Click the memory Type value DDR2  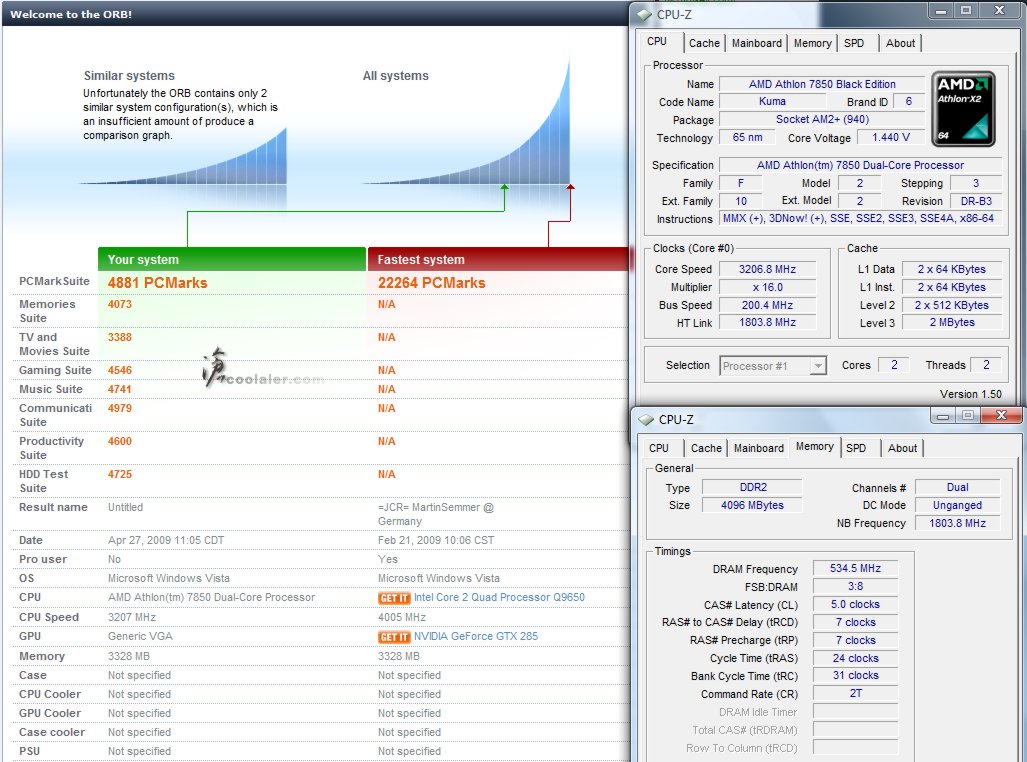753,487
